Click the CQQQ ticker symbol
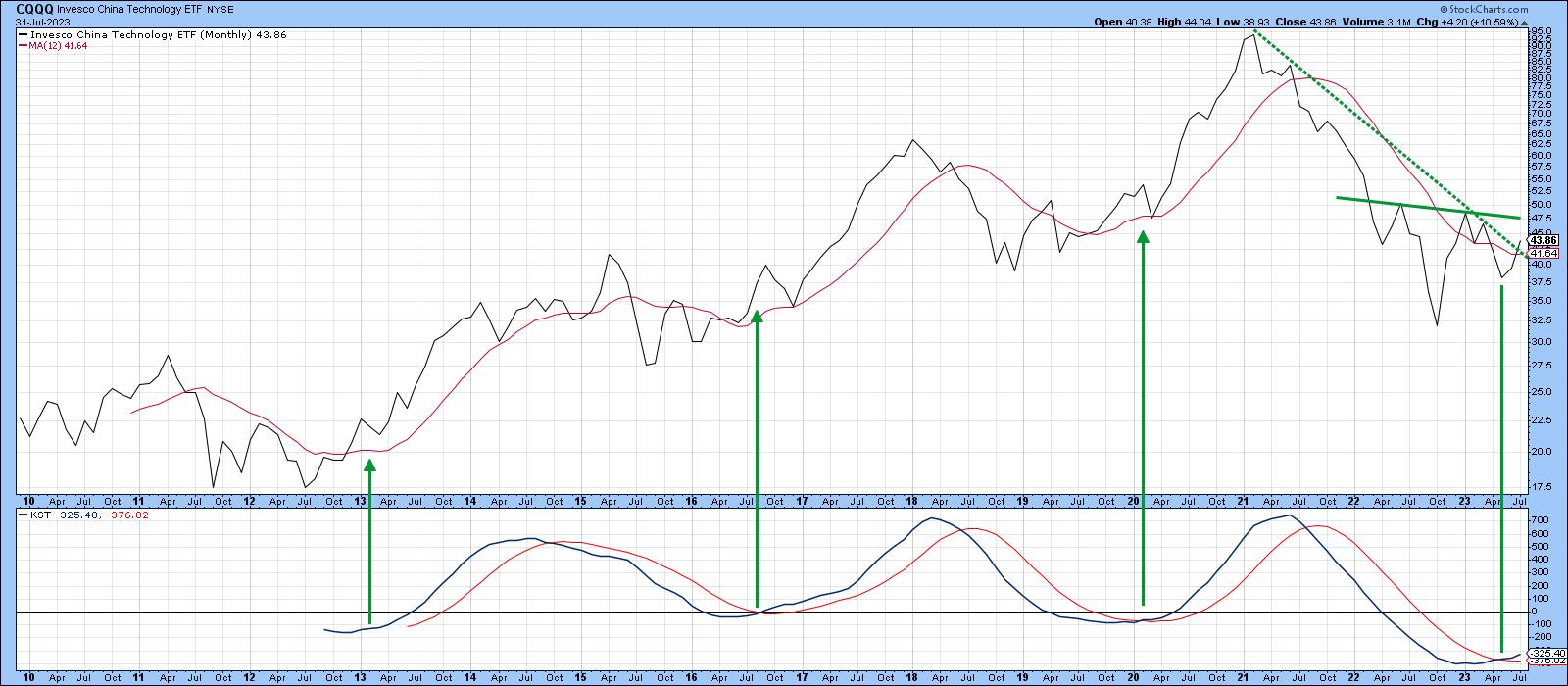 point(34,7)
